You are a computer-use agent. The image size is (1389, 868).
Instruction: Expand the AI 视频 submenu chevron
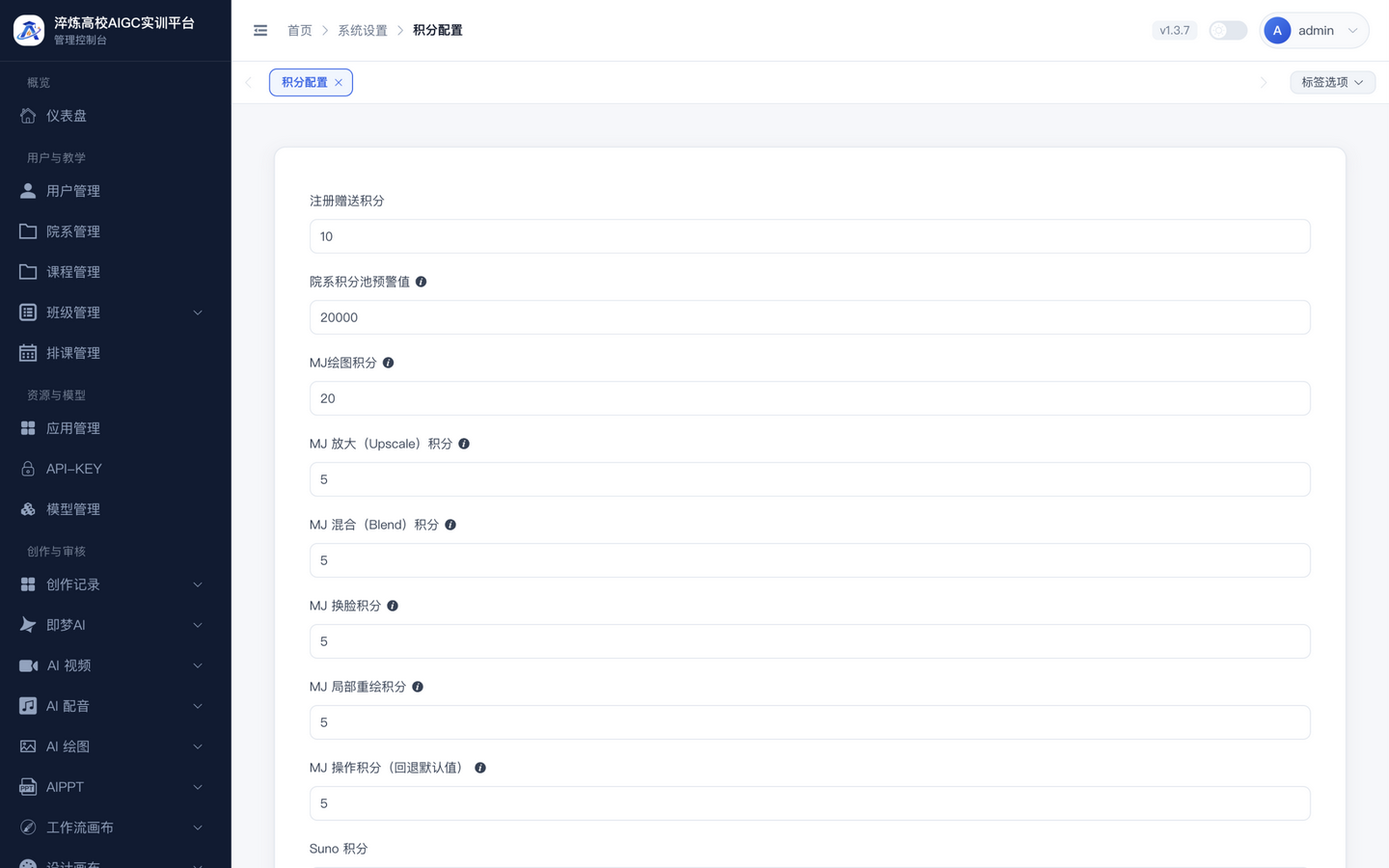click(x=198, y=665)
